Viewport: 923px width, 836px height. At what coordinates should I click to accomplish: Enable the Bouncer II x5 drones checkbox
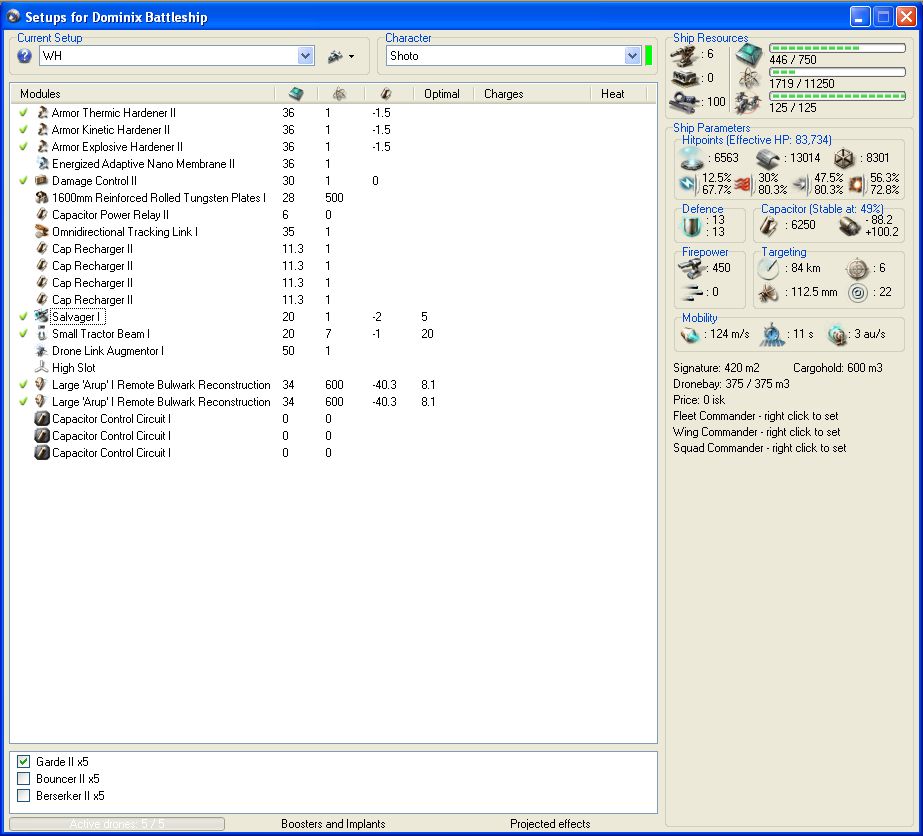pyautogui.click(x=24, y=778)
